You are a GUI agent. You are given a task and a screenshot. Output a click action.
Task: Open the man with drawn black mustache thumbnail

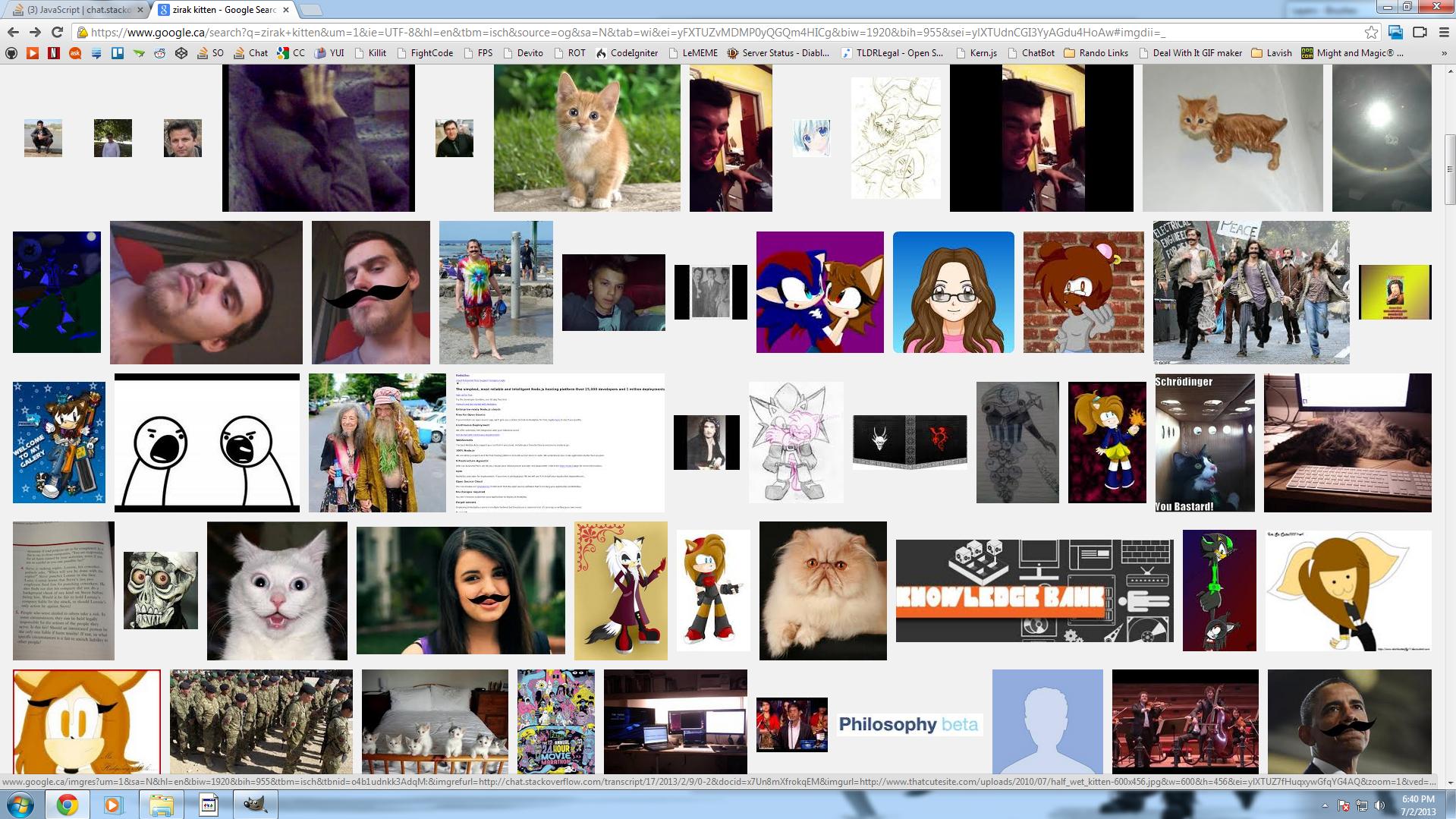click(370, 292)
